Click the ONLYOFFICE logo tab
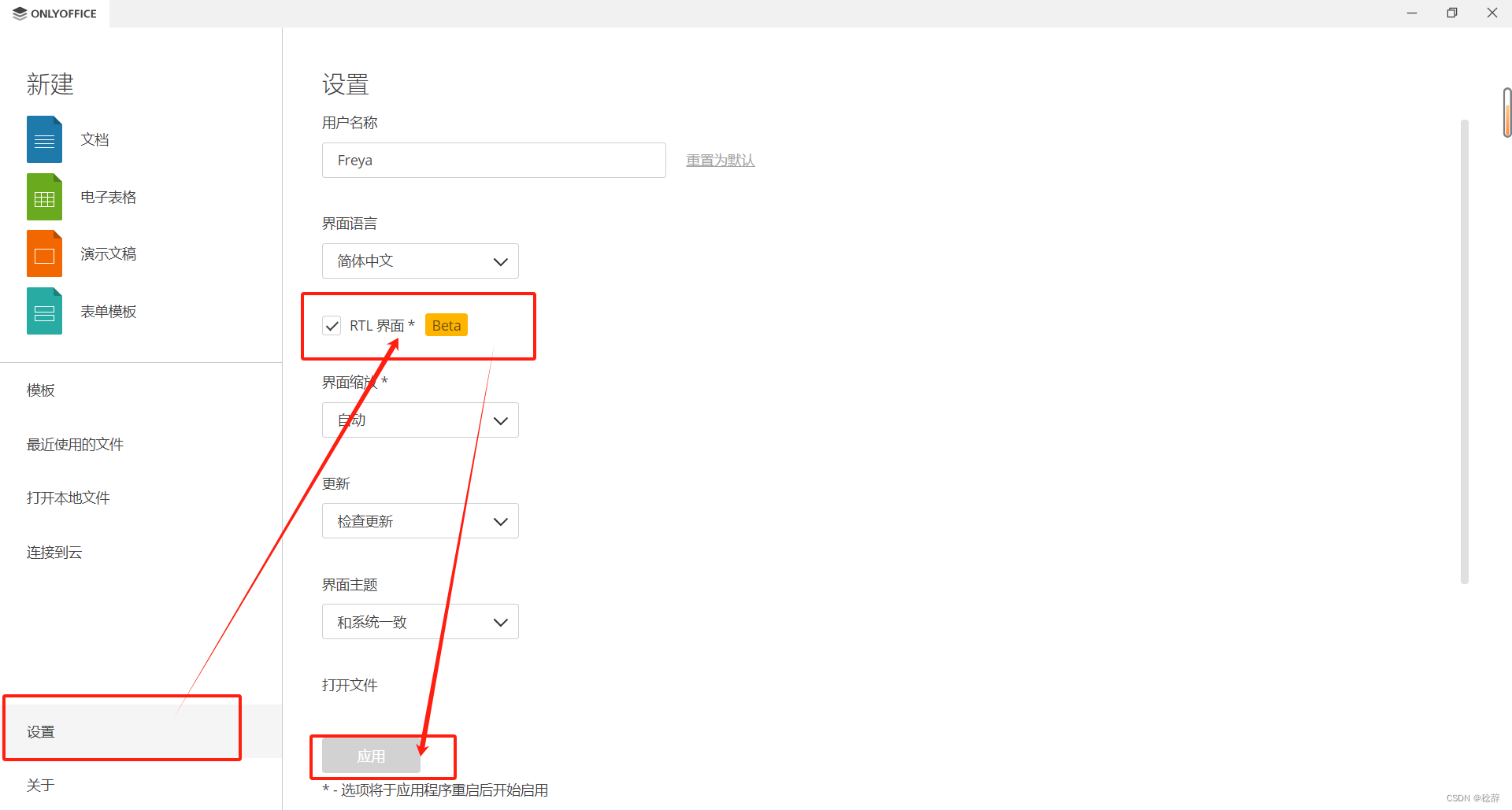Viewport: 1512px width, 810px height. 55,13
